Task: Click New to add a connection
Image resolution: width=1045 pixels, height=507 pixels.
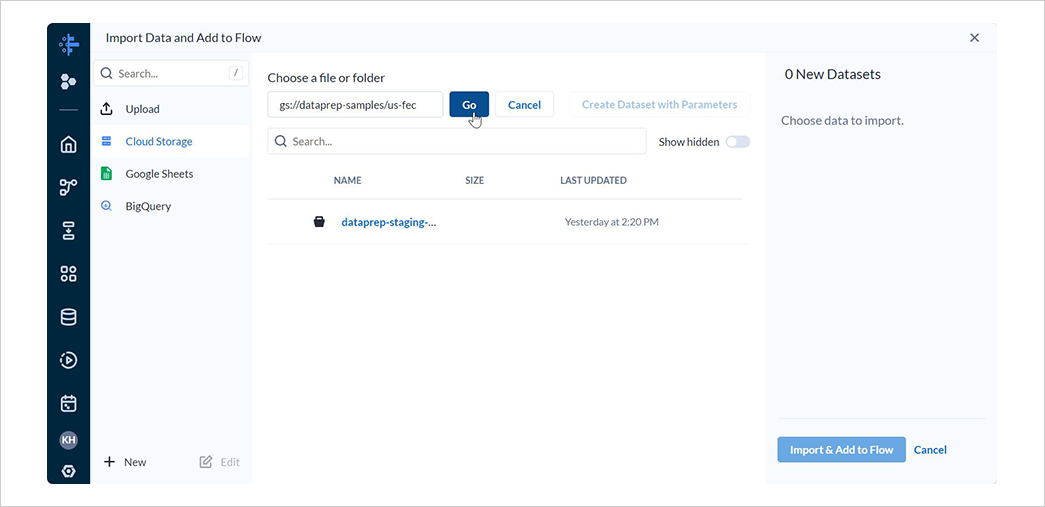Action: click(125, 462)
